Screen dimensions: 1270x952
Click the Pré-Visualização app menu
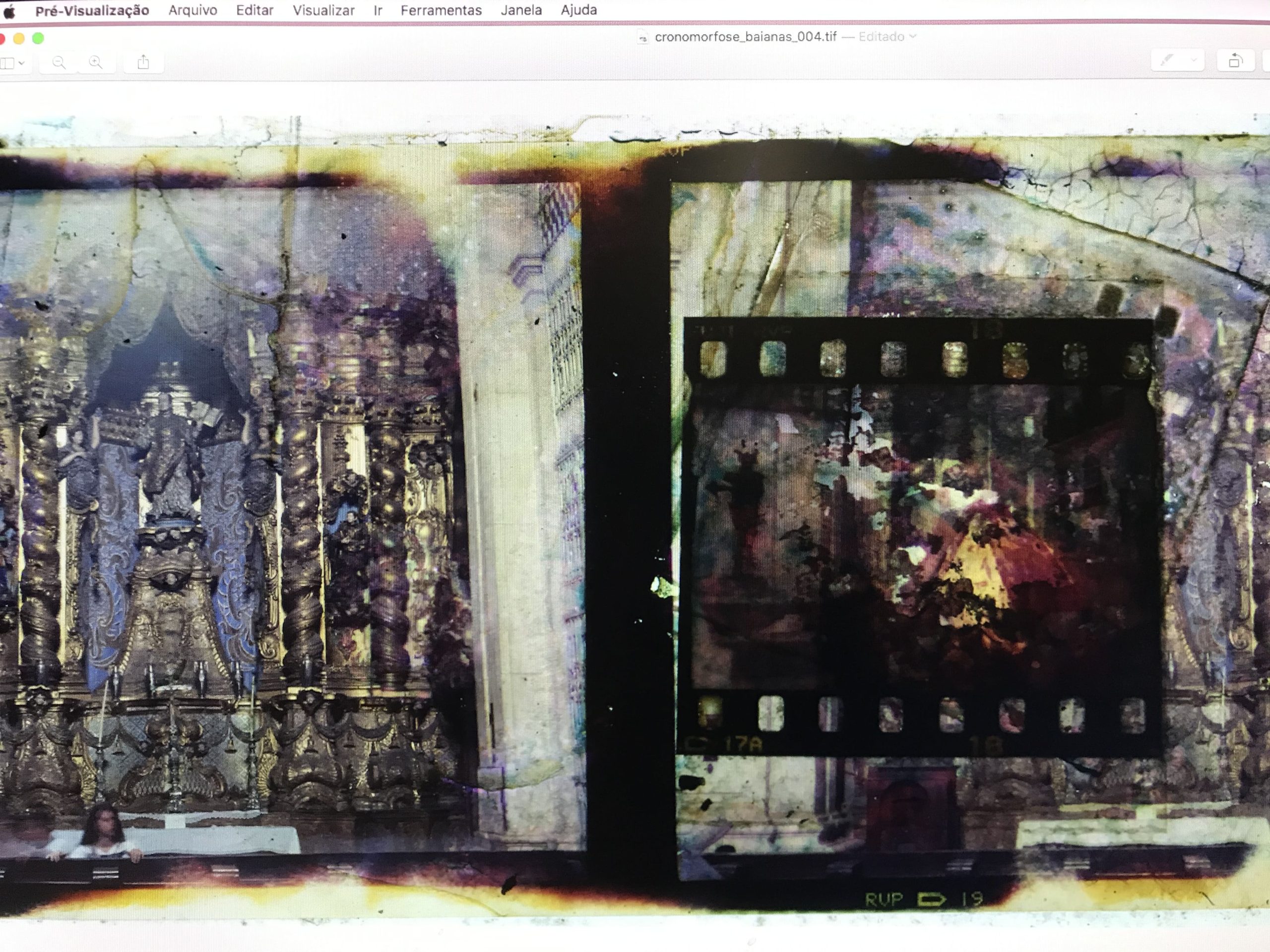pyautogui.click(x=92, y=10)
